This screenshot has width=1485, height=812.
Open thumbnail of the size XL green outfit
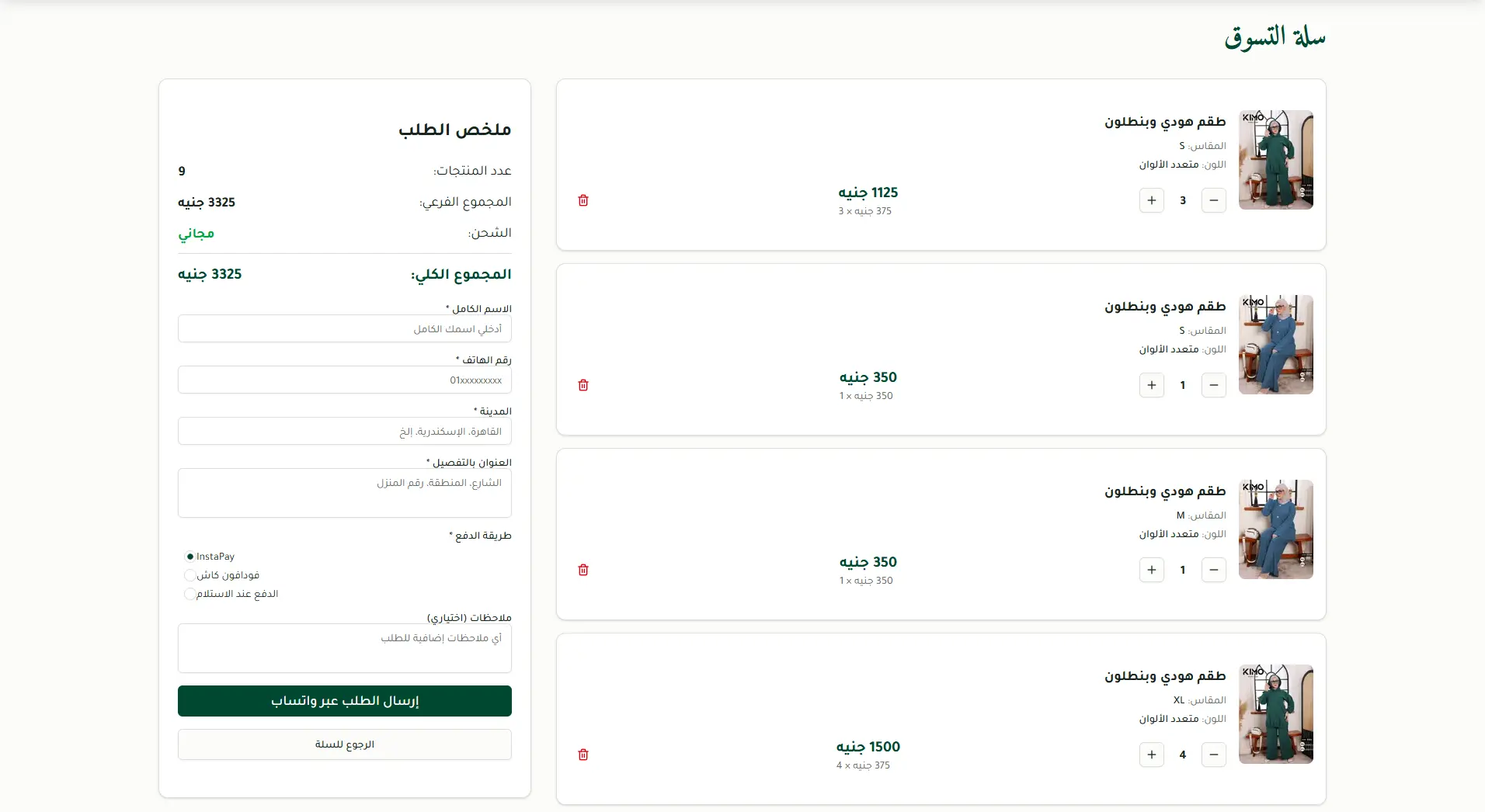click(x=1276, y=714)
